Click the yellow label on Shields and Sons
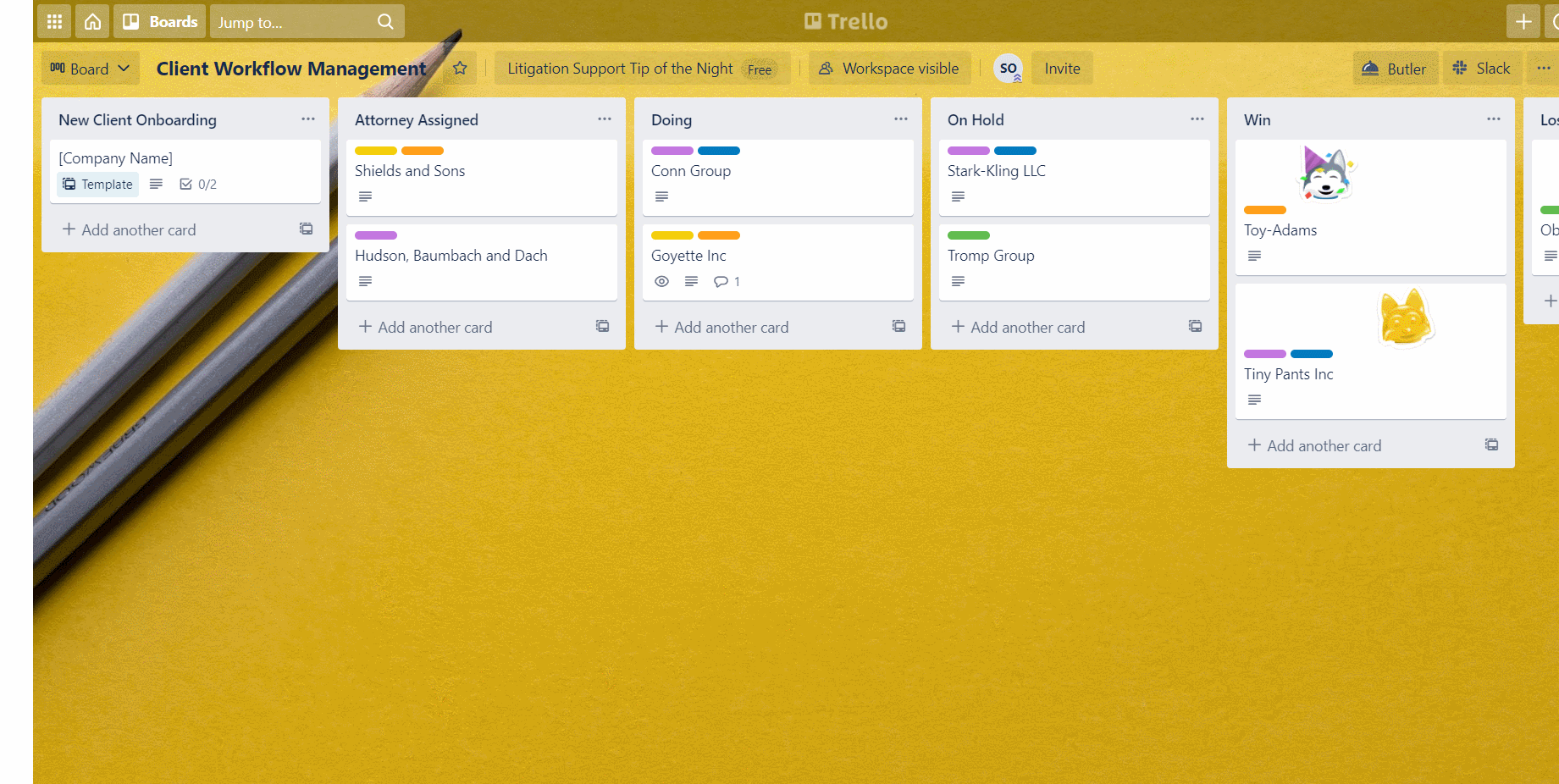Screen dimensions: 1559x784 point(376,151)
